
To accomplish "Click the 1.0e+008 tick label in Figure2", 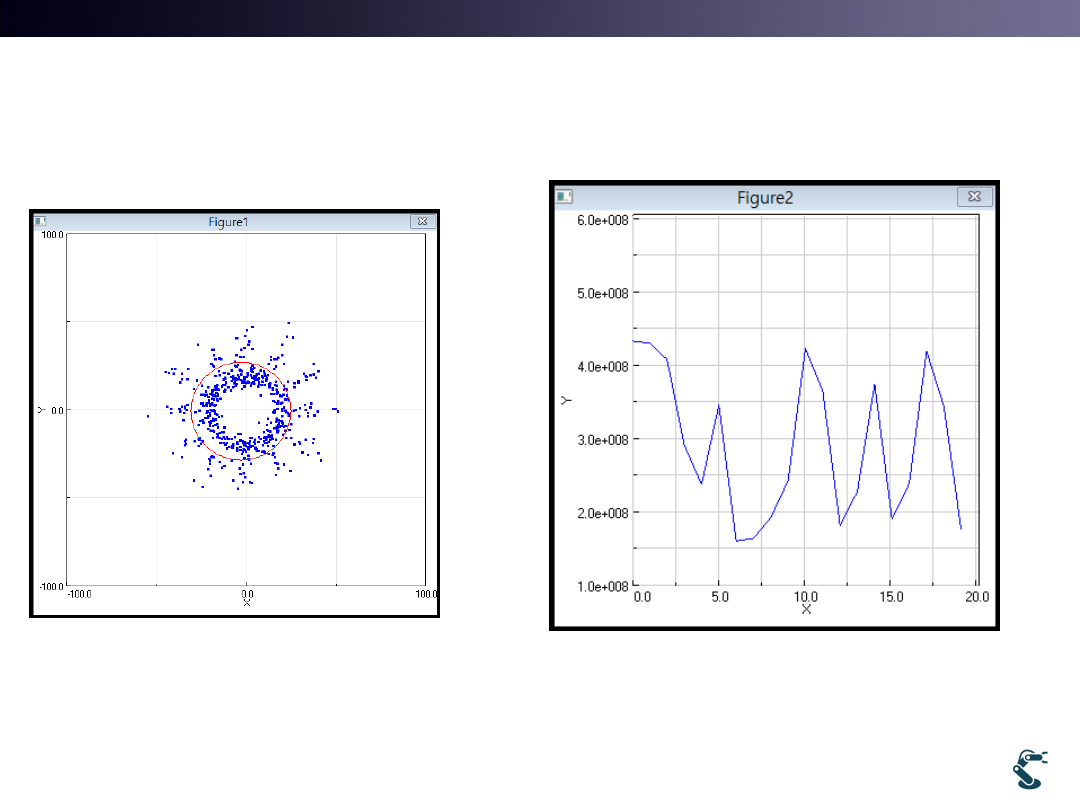I will (x=604, y=586).
